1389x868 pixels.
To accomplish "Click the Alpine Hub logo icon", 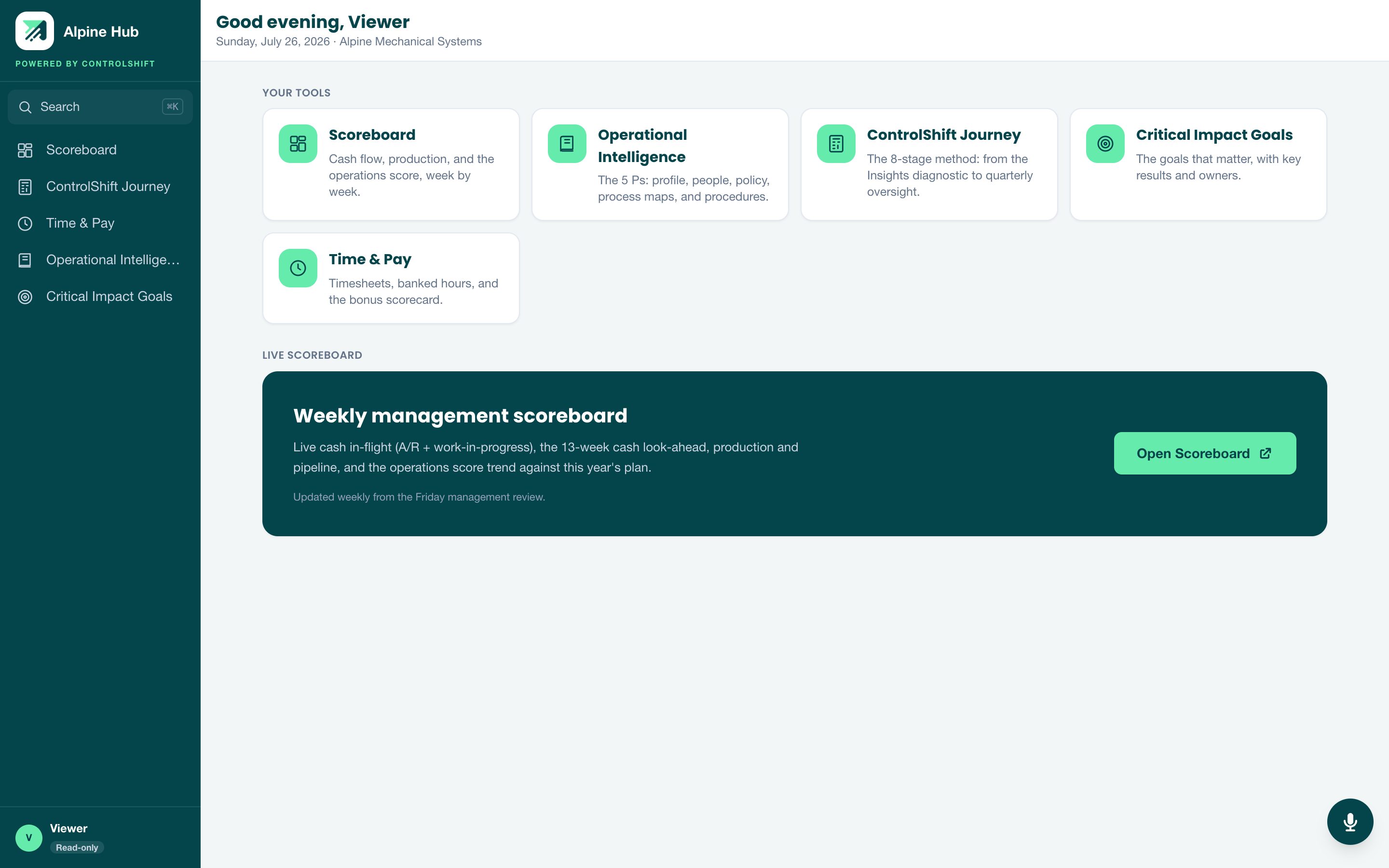I will coord(34,31).
